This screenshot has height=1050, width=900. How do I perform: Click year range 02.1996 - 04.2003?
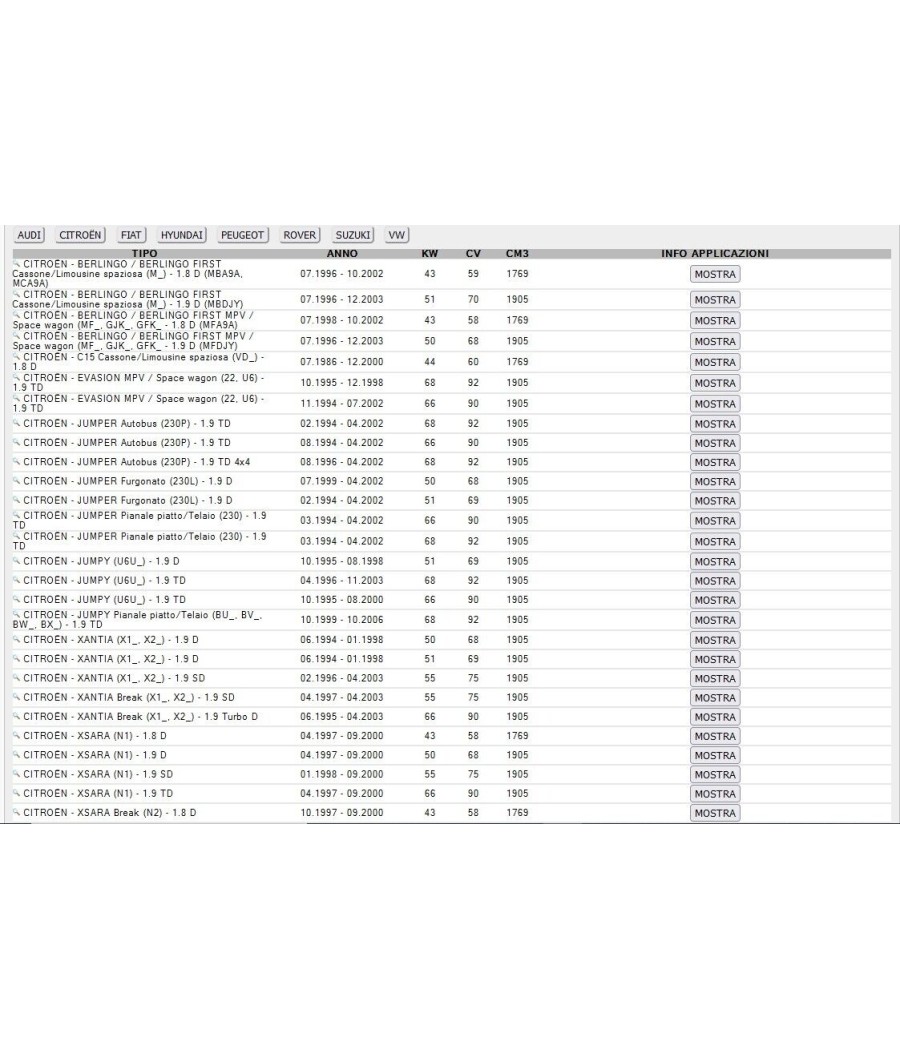pyautogui.click(x=342, y=678)
